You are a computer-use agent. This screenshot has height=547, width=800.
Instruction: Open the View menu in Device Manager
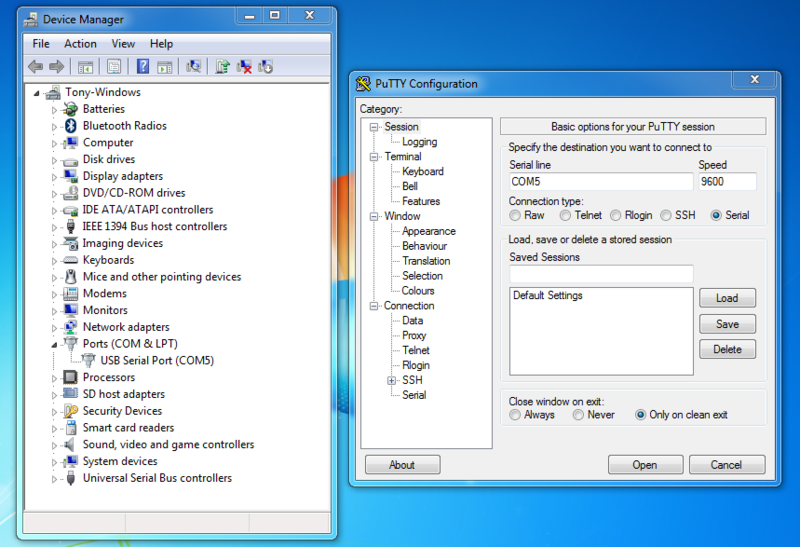tap(123, 44)
